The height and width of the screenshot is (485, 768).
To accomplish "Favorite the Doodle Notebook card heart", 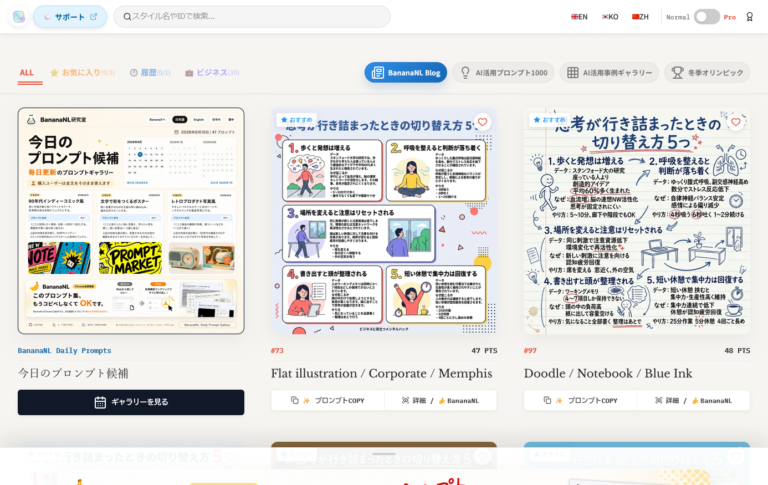I will (736, 122).
